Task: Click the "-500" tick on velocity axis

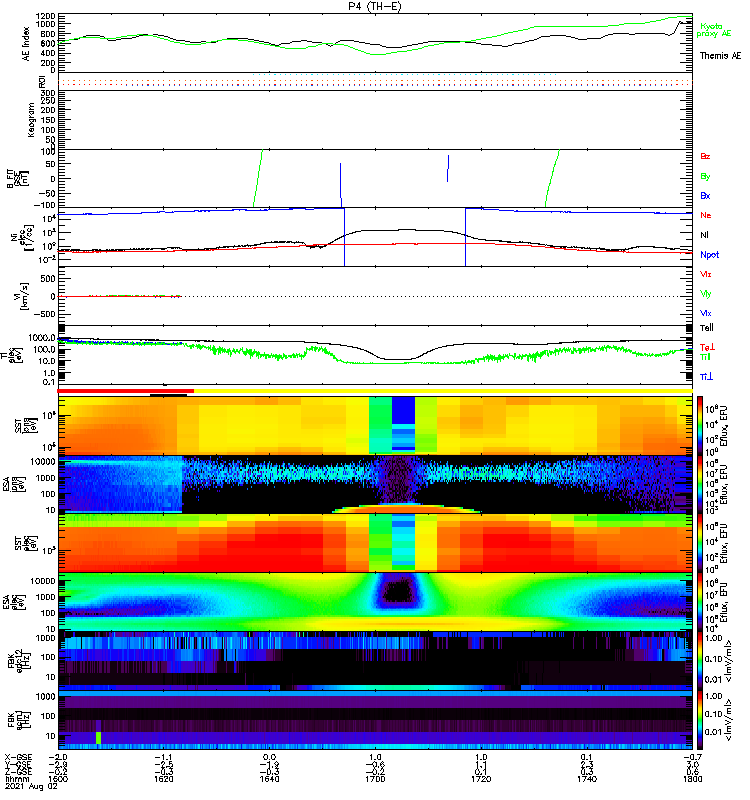Action: (x=44, y=314)
